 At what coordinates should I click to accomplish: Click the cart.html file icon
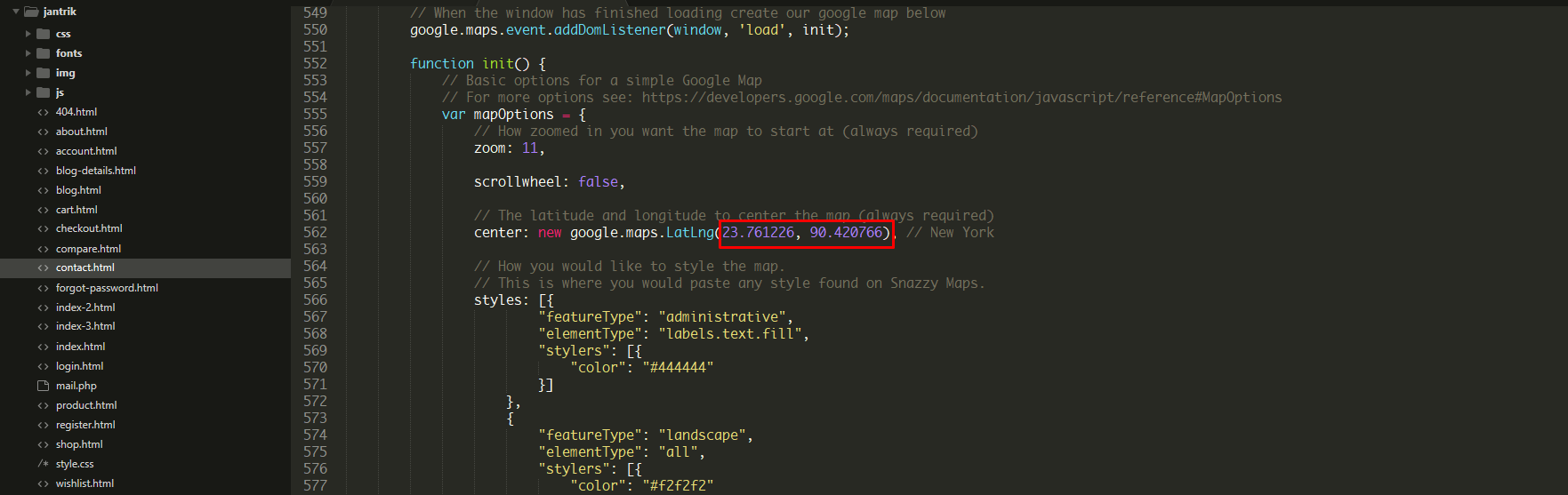pos(43,210)
